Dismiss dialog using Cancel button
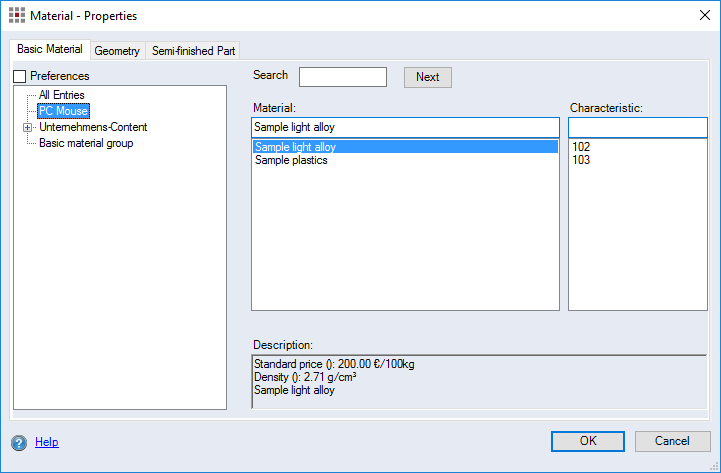The height and width of the screenshot is (473, 721). point(672,441)
